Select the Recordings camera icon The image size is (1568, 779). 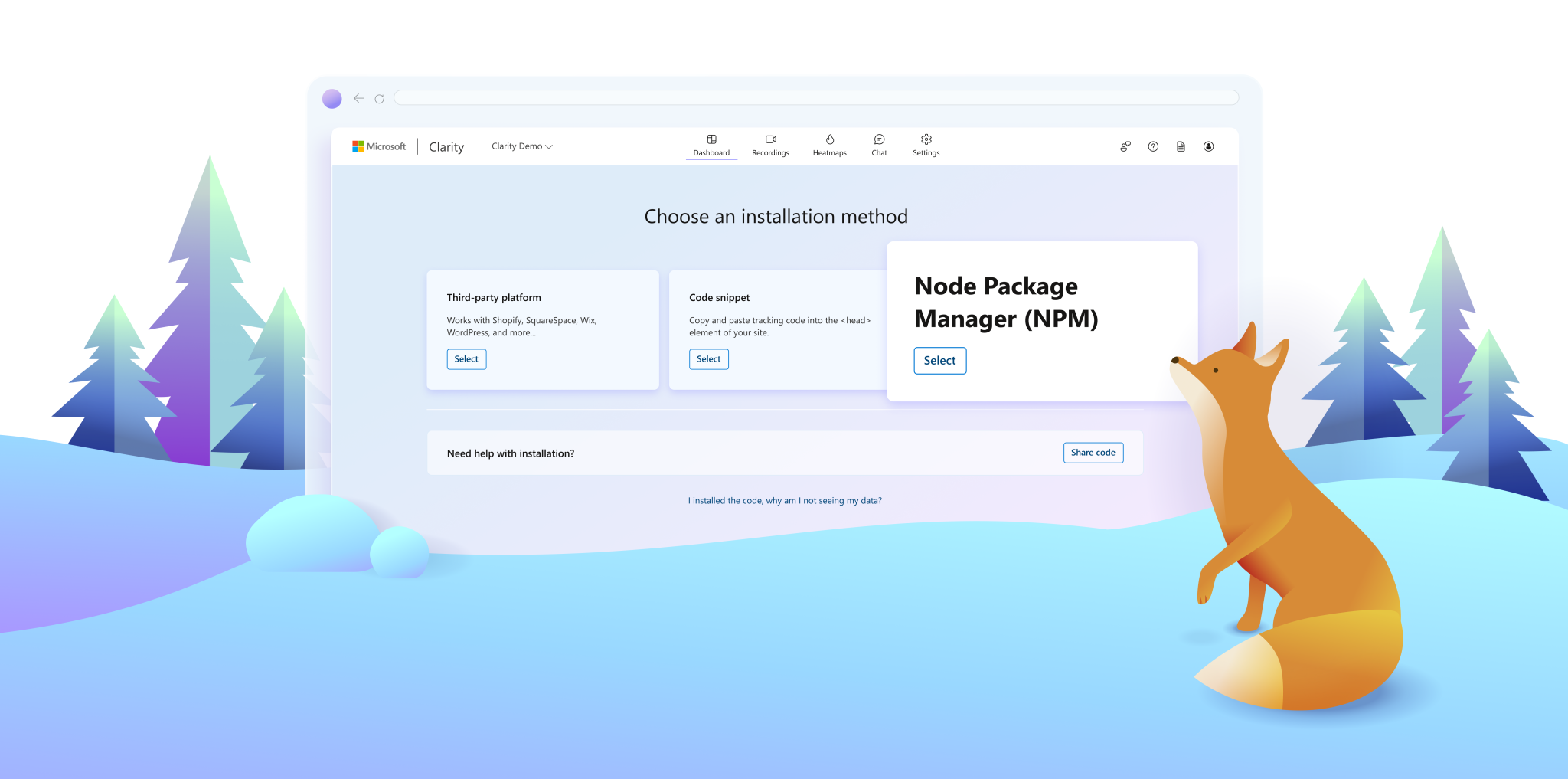769,140
